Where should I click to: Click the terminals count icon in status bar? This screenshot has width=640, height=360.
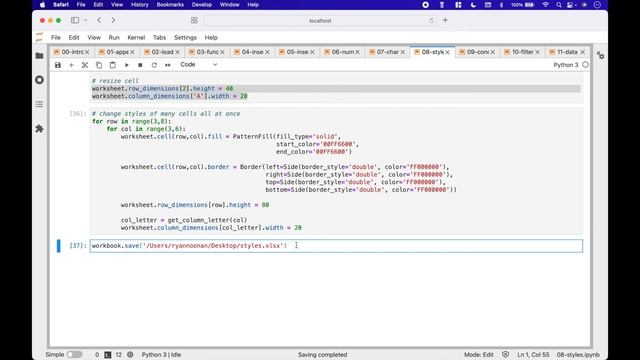tap(108, 355)
